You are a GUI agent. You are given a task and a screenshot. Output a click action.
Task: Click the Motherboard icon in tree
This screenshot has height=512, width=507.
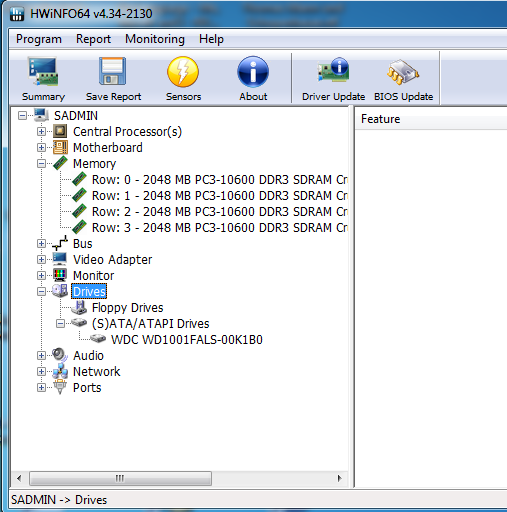(60, 147)
